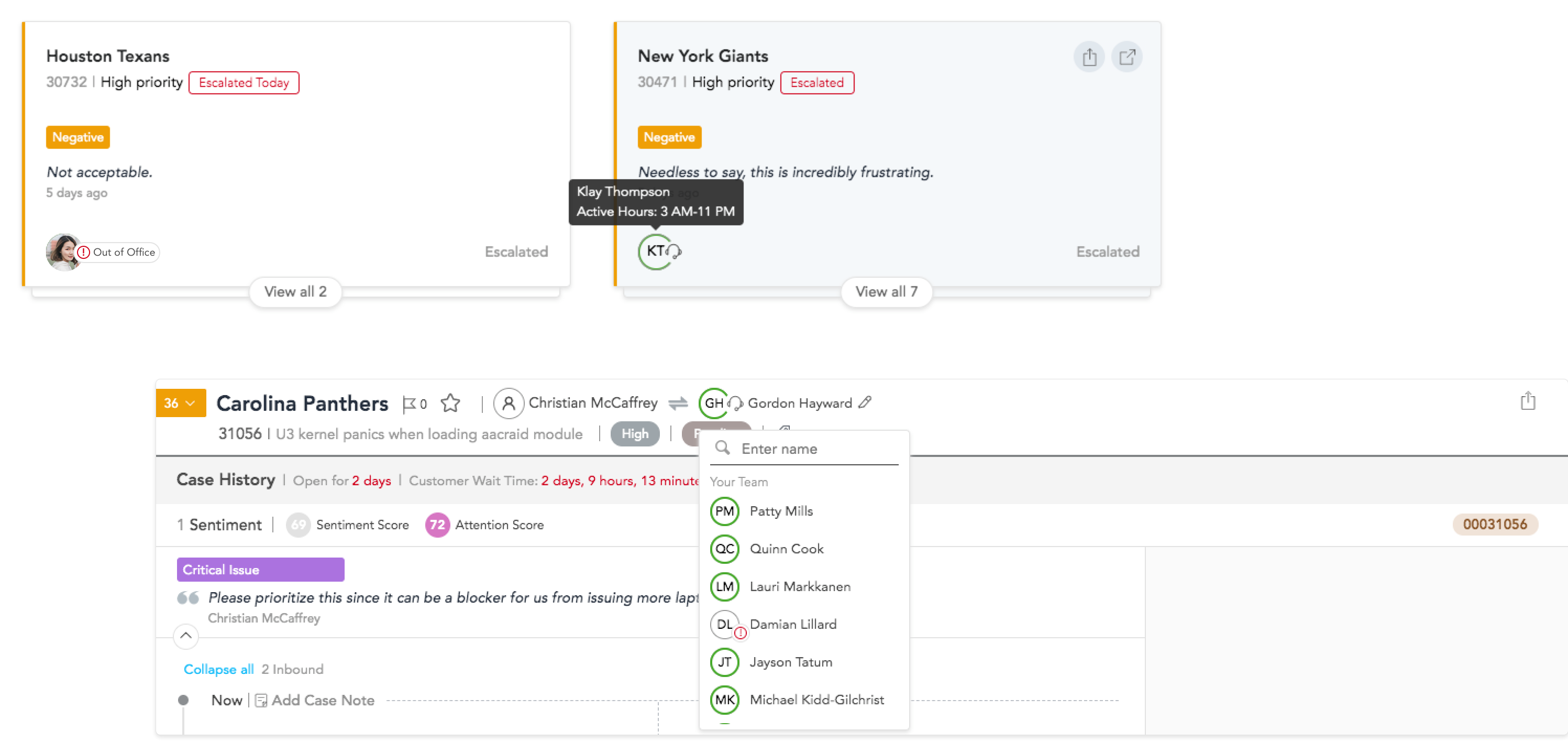Select Patty Mills from Your Team
Screen dimensions: 1568x742
click(x=803, y=511)
